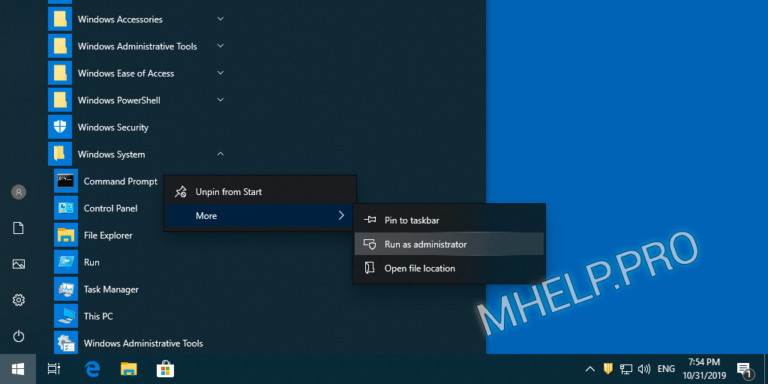Click Show desktop sliver at taskbar edge
This screenshot has width=768, height=384.
pyautogui.click(x=766, y=369)
